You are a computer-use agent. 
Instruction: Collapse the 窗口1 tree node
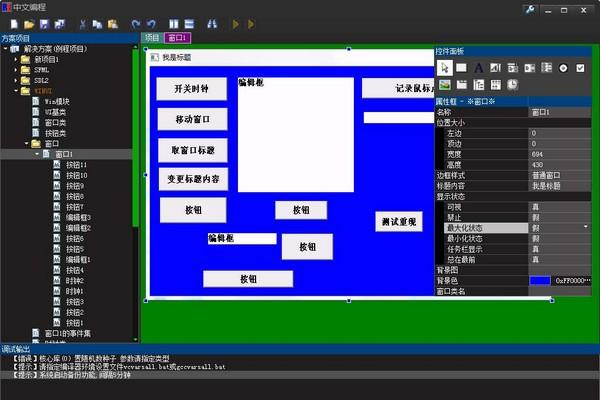37,154
